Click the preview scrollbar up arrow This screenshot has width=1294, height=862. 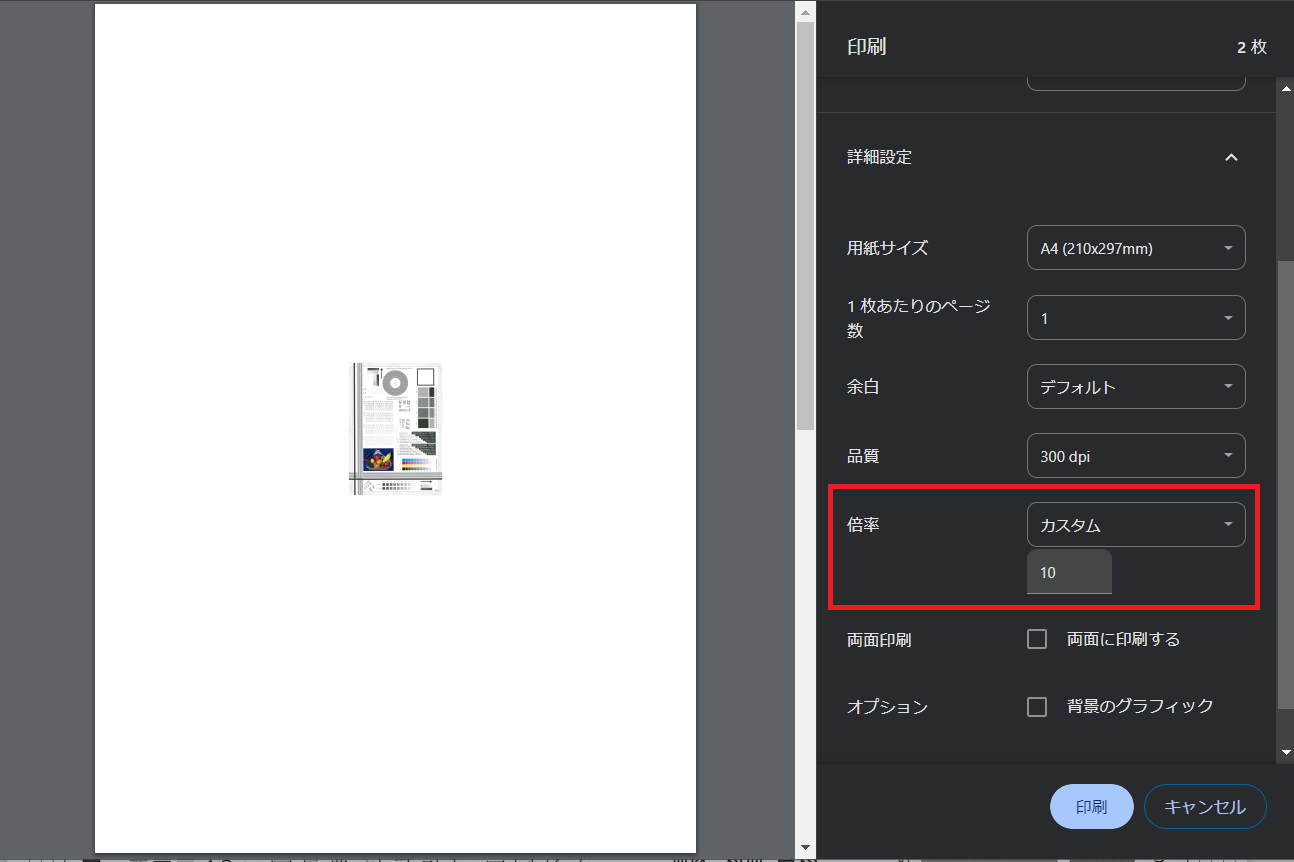coord(805,10)
